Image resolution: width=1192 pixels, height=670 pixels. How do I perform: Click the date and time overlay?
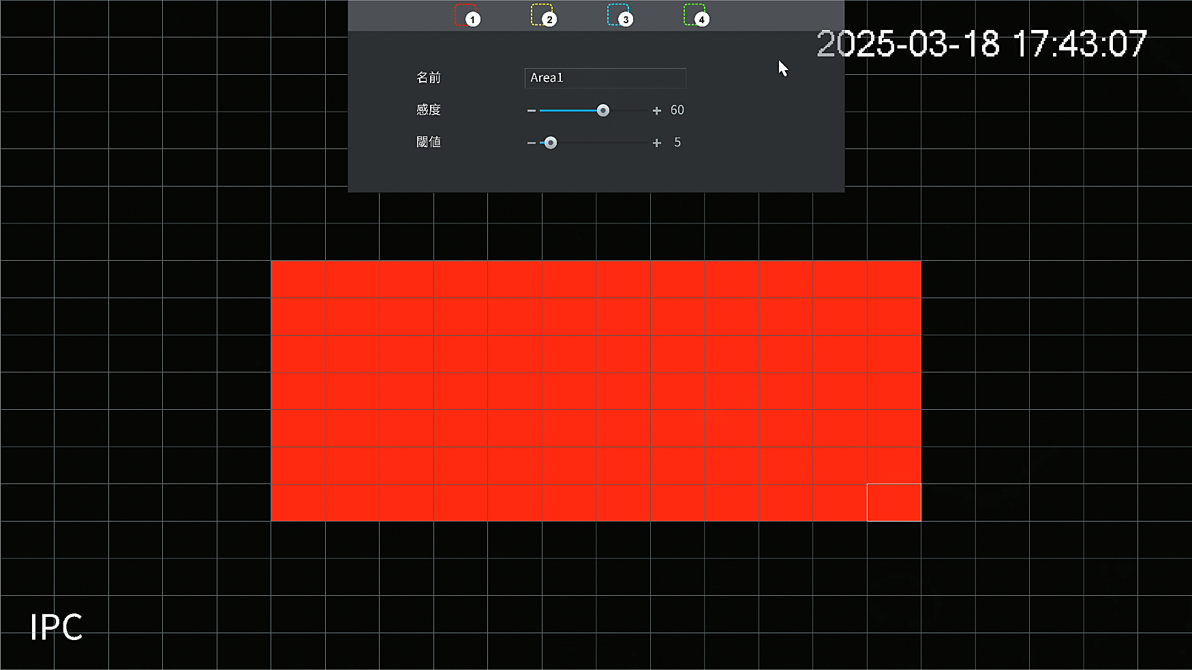tap(981, 44)
